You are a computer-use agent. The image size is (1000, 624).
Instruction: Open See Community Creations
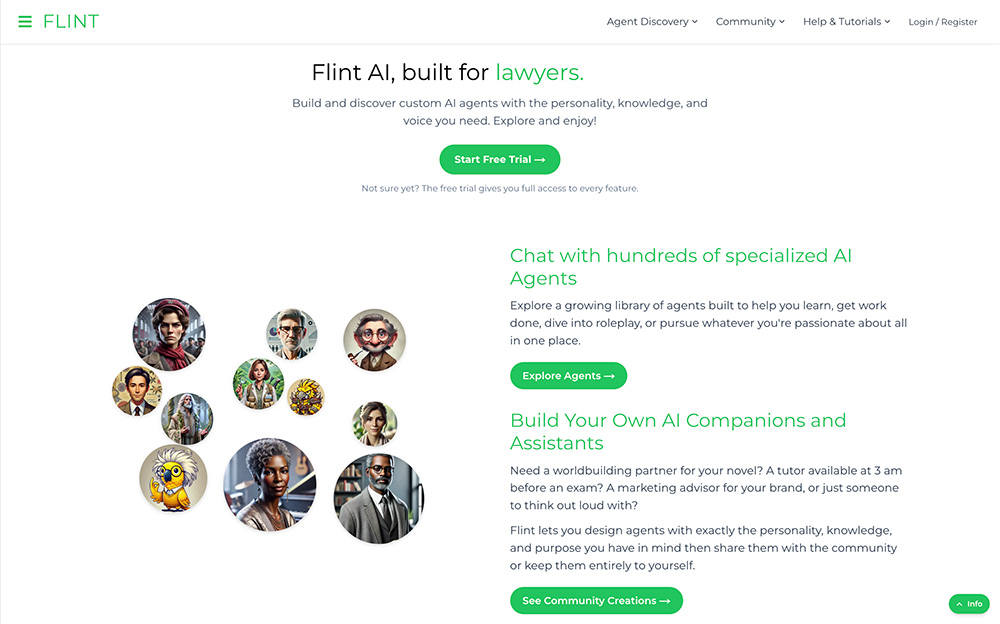pos(596,600)
